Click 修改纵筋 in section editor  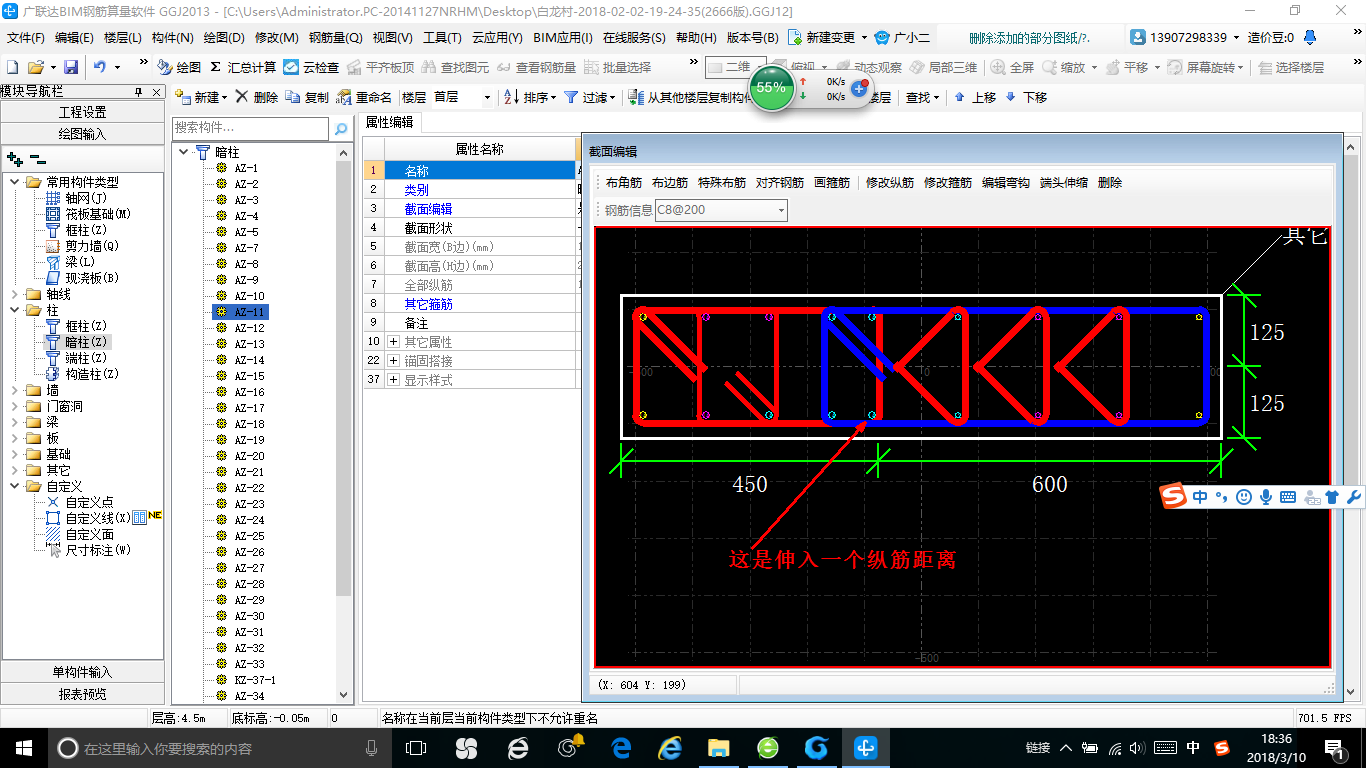click(x=890, y=183)
